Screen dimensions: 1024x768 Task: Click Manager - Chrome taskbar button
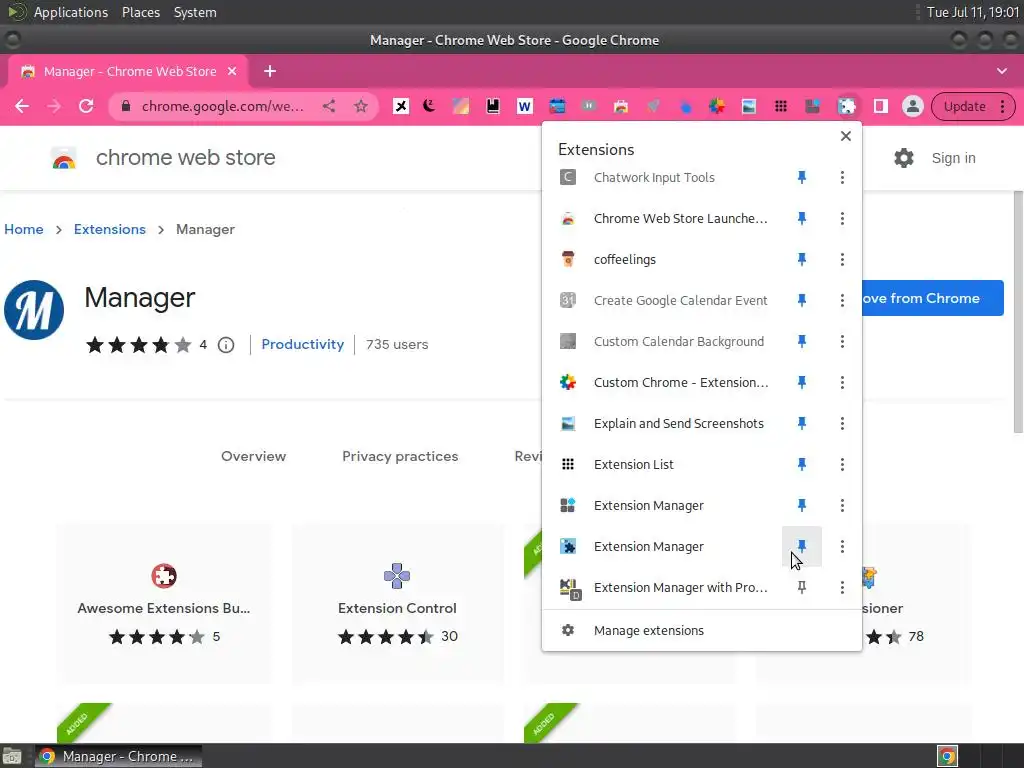tap(118, 756)
